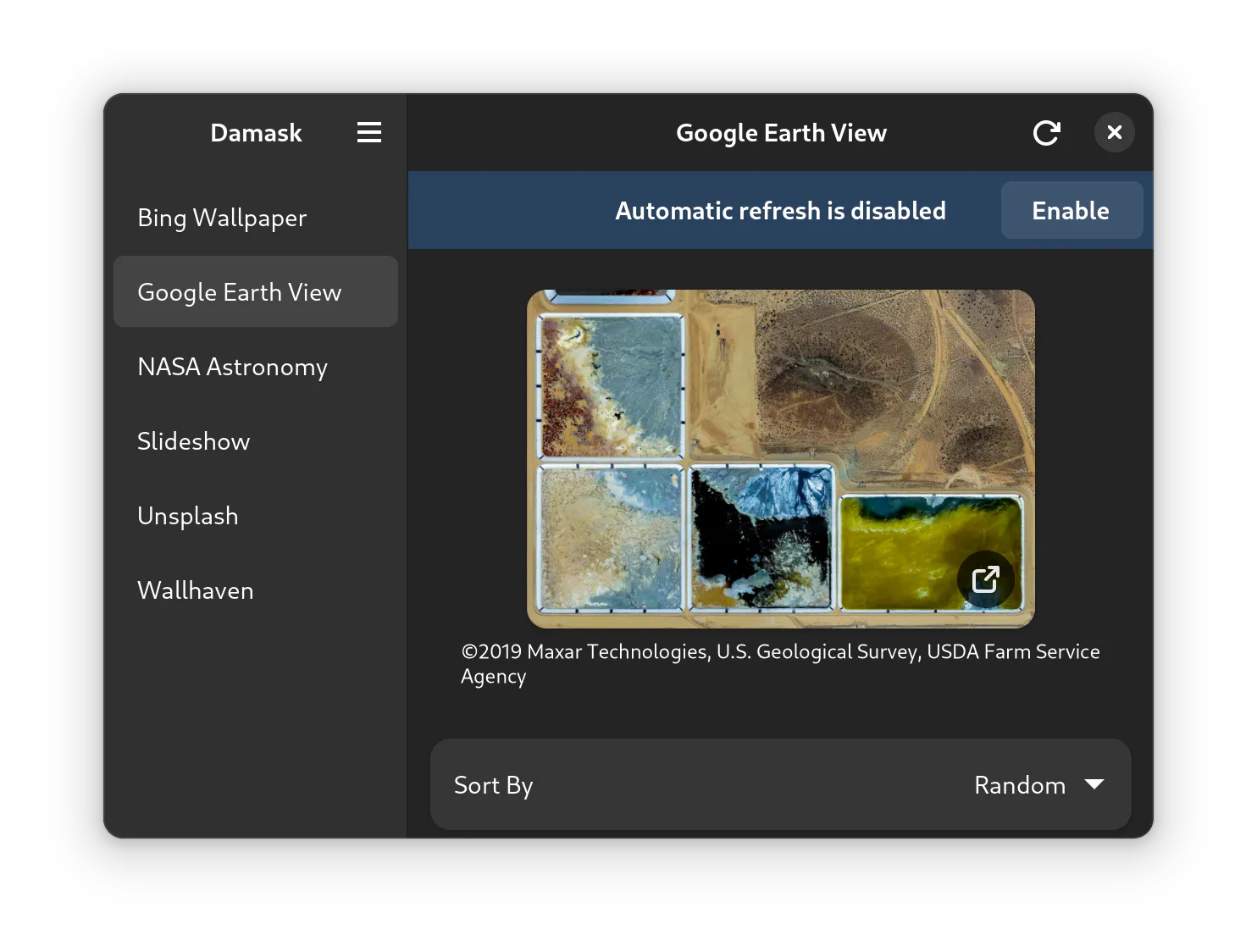This screenshot has height=952, width=1257.
Task: Open wallpaper in external viewer icon
Action: (x=985, y=579)
